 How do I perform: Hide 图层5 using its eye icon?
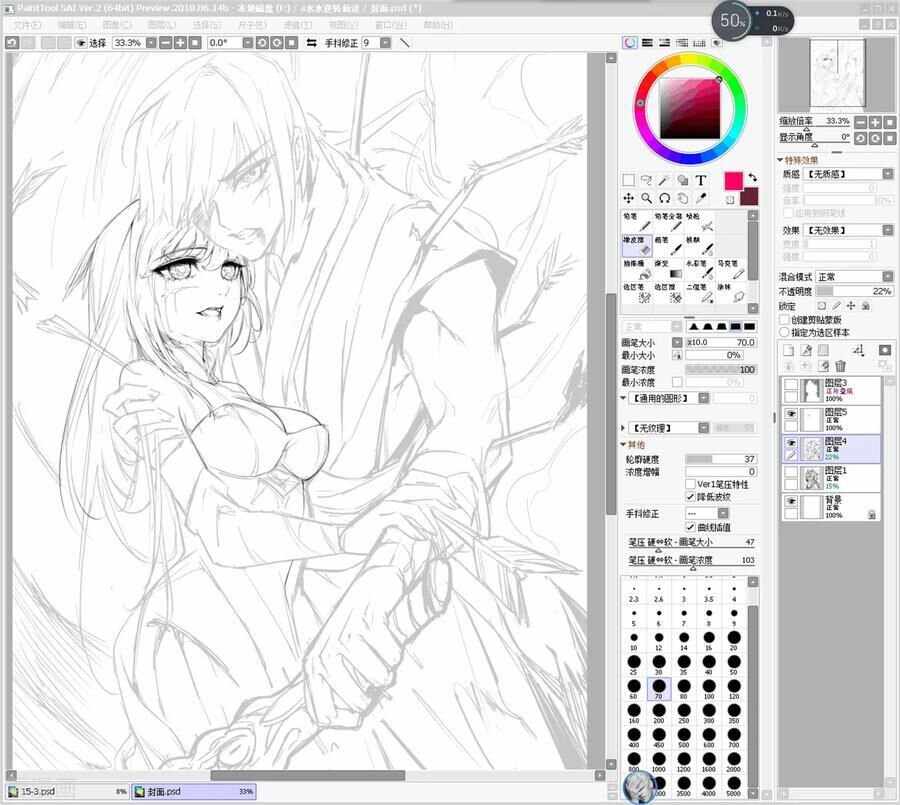(x=791, y=413)
